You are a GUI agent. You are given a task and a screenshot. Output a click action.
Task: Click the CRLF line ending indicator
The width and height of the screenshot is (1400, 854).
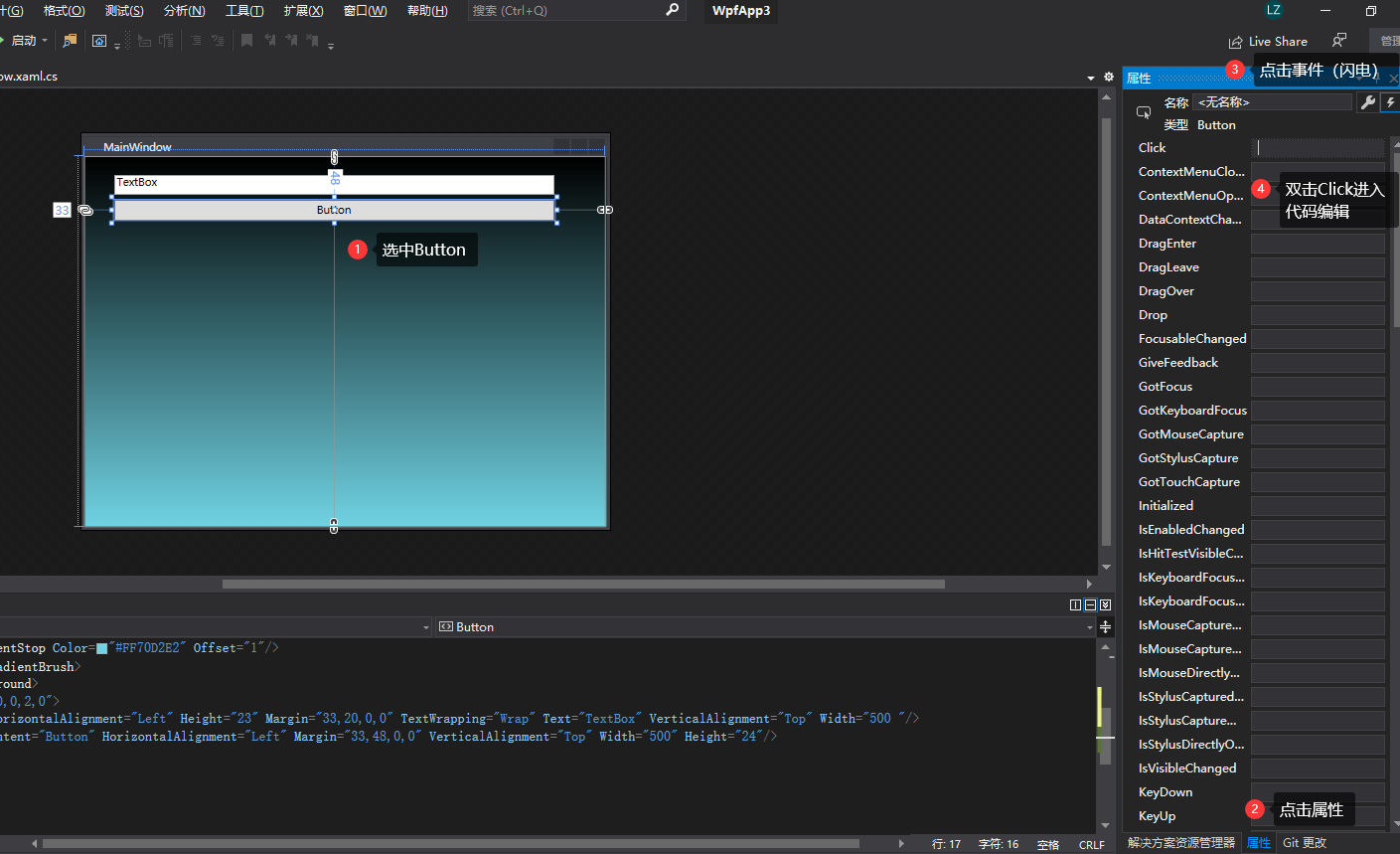[1092, 844]
